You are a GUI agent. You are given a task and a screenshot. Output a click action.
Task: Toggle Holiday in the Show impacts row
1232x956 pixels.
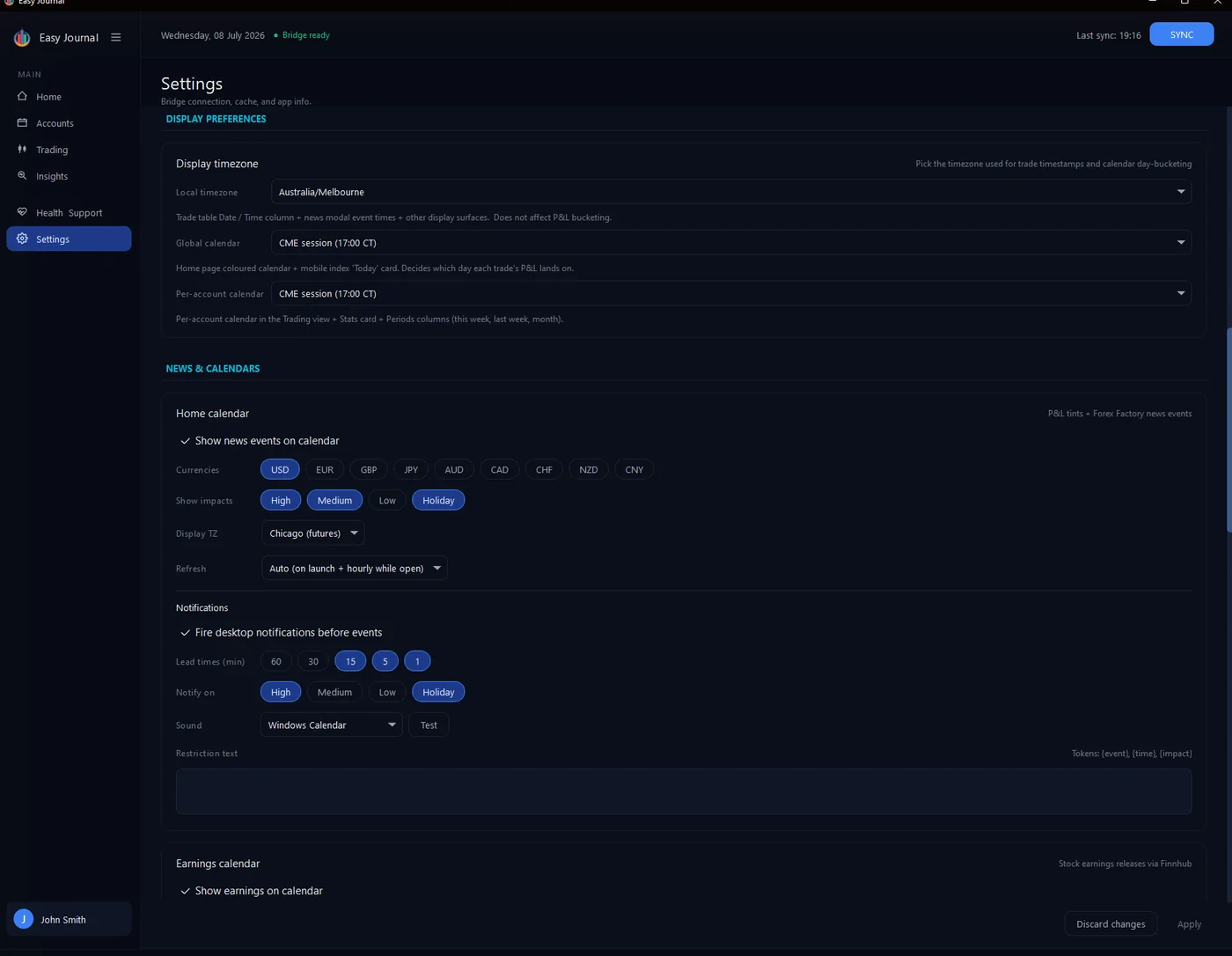[438, 500]
